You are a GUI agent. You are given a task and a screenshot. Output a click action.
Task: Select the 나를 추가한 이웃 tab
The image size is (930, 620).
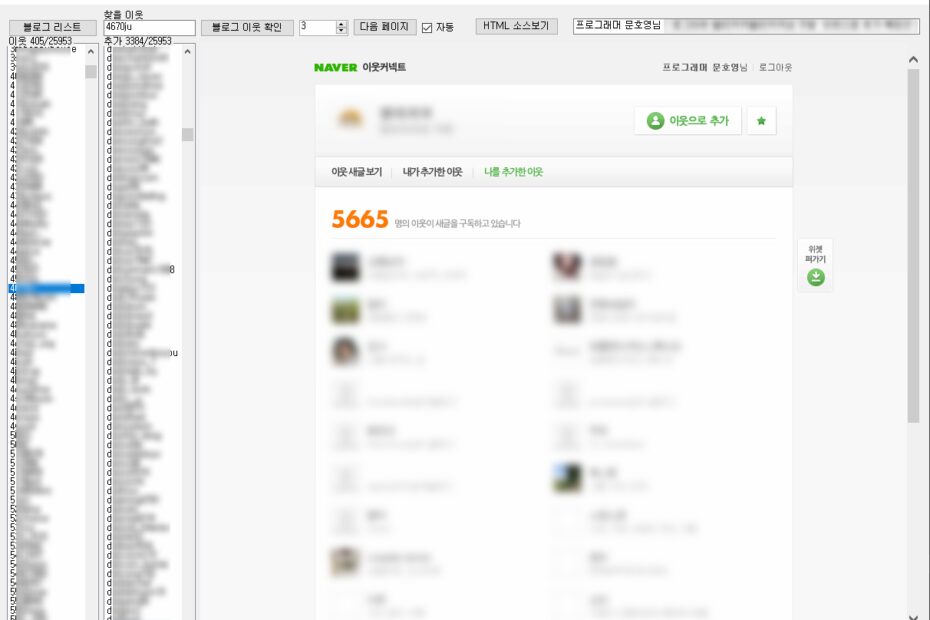coord(514,172)
